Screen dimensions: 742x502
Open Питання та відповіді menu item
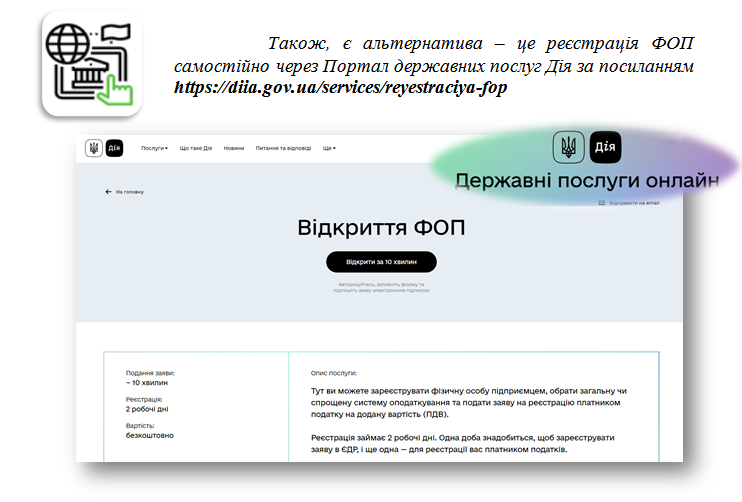tap(283, 148)
